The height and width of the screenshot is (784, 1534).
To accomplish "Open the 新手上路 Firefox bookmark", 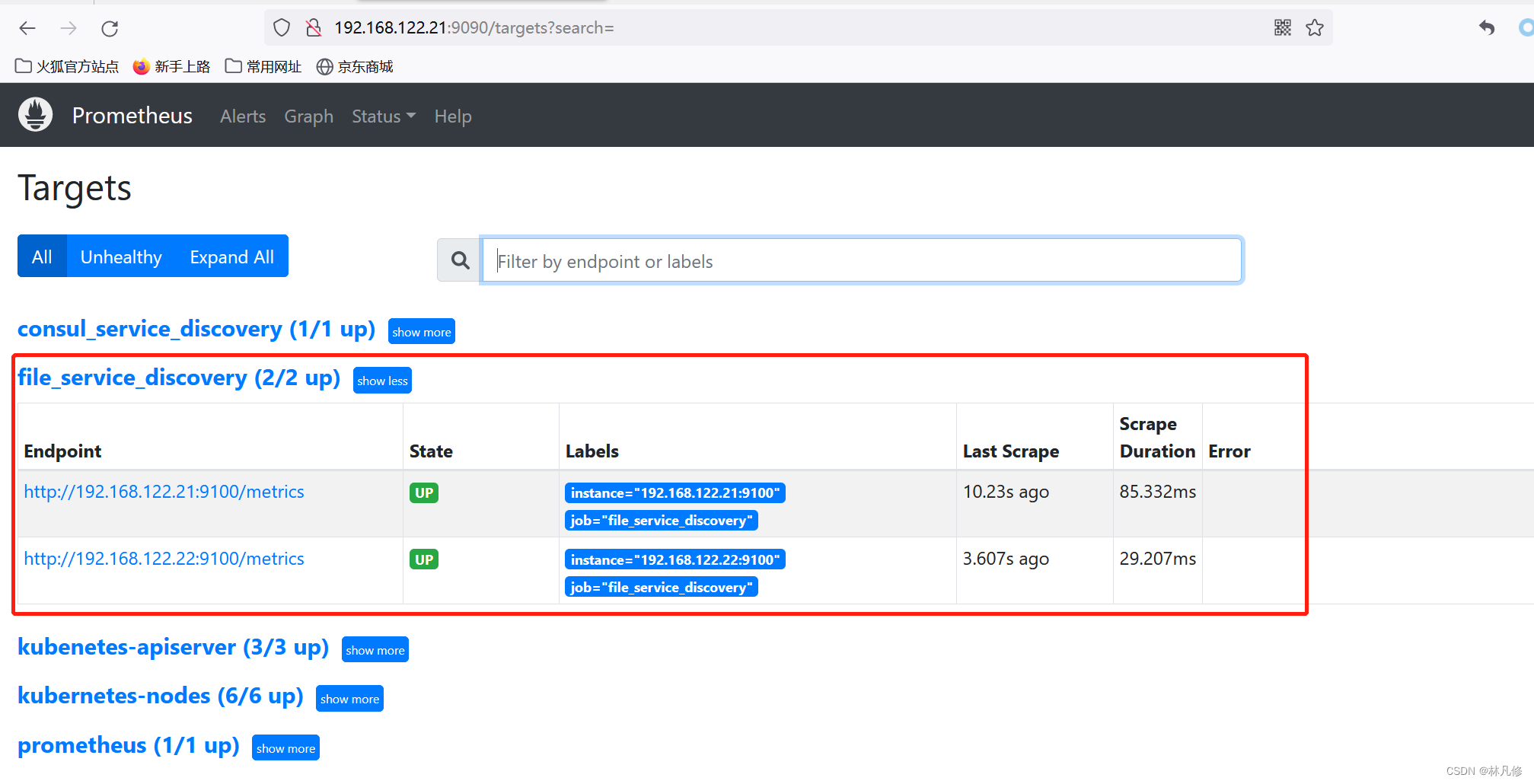I will 171,67.
